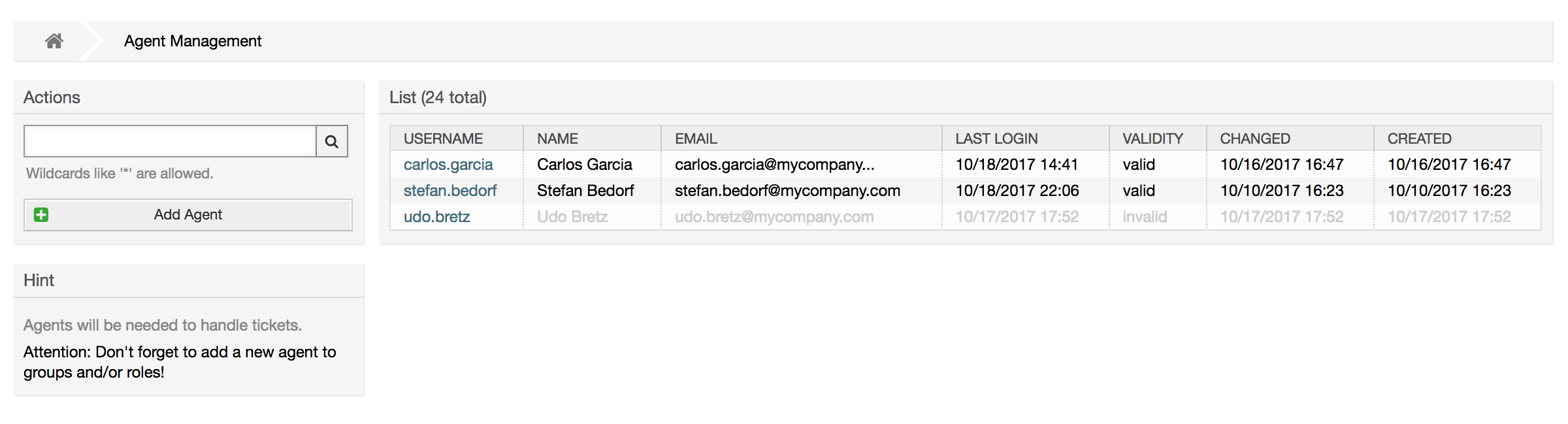Click the stefan.bedorf@mycompany.com email cell
The image size is (1568, 424).
[787, 191]
